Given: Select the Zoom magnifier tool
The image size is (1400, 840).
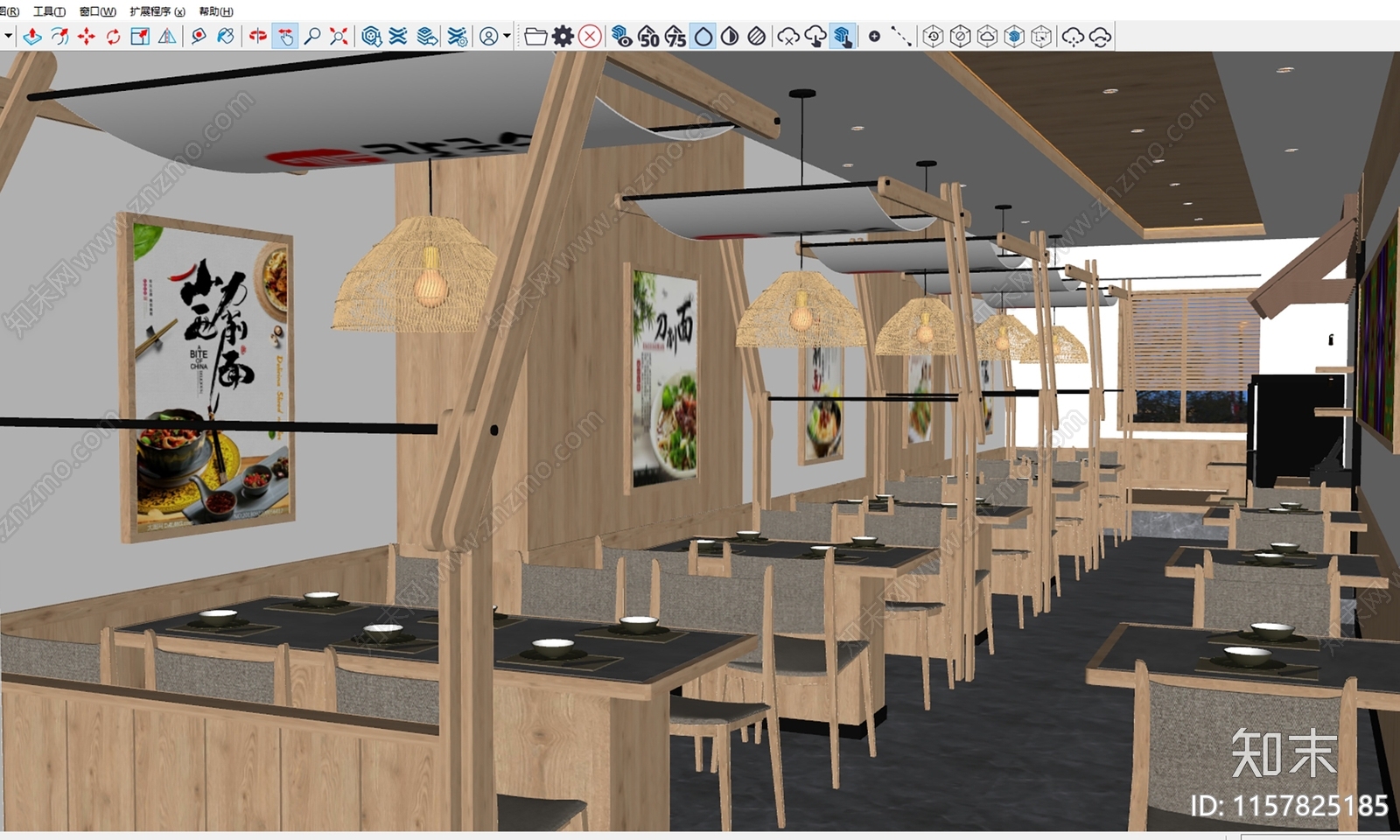Looking at the screenshot, I should [312, 36].
